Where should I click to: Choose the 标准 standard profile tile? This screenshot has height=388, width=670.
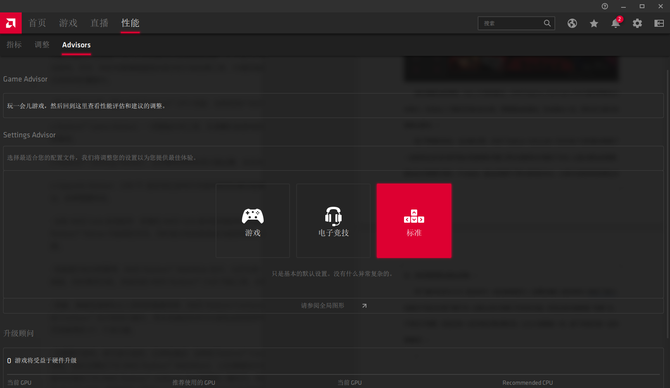tap(414, 220)
